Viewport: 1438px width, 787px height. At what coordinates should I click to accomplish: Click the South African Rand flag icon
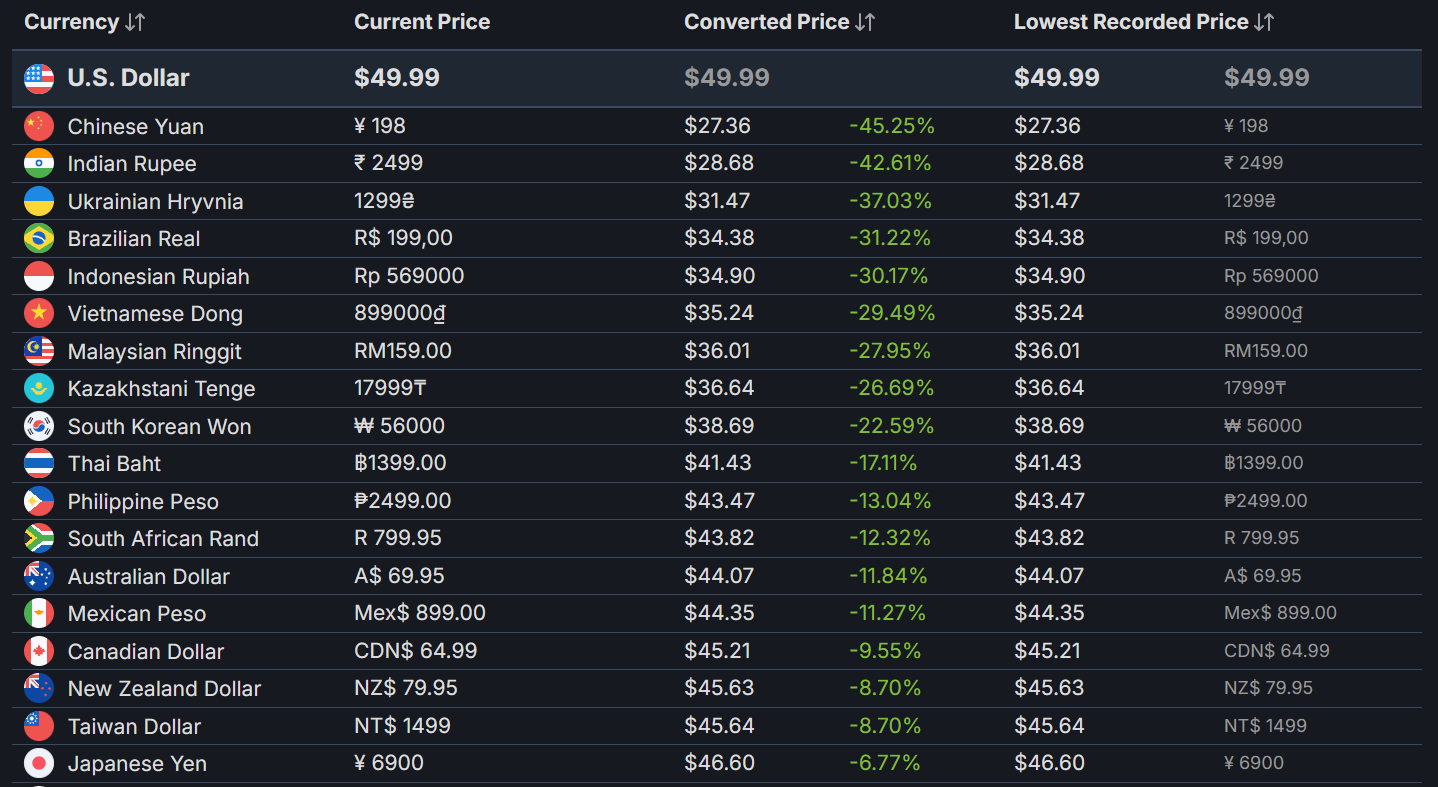(x=39, y=538)
